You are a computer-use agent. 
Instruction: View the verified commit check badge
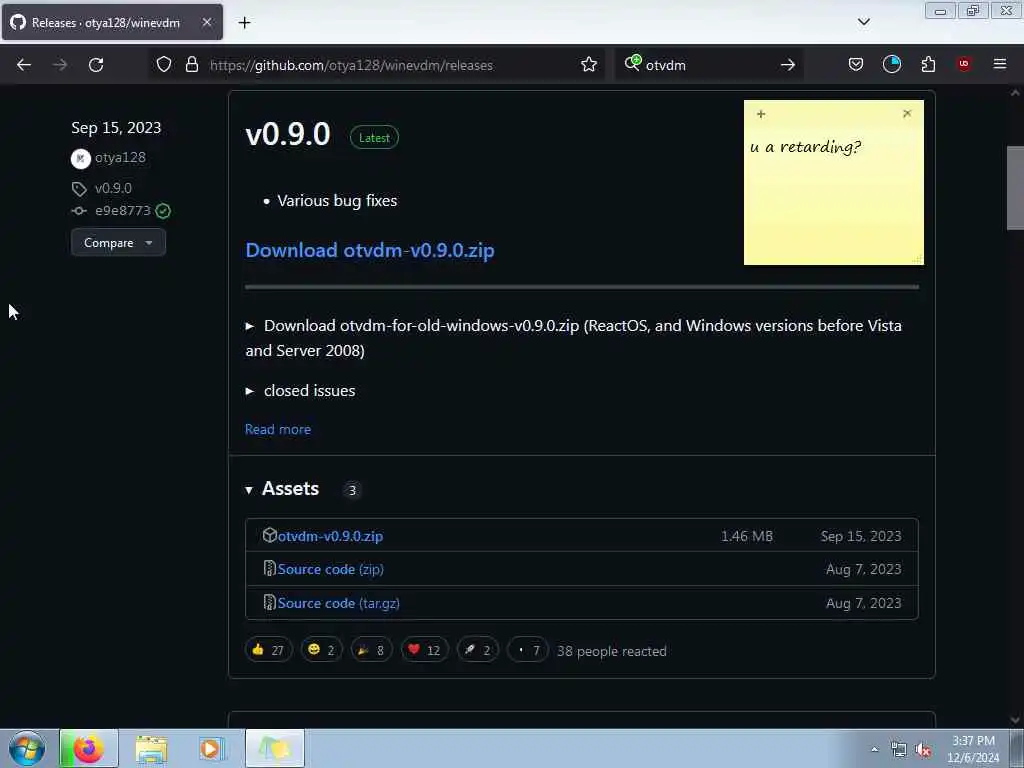[x=163, y=211]
